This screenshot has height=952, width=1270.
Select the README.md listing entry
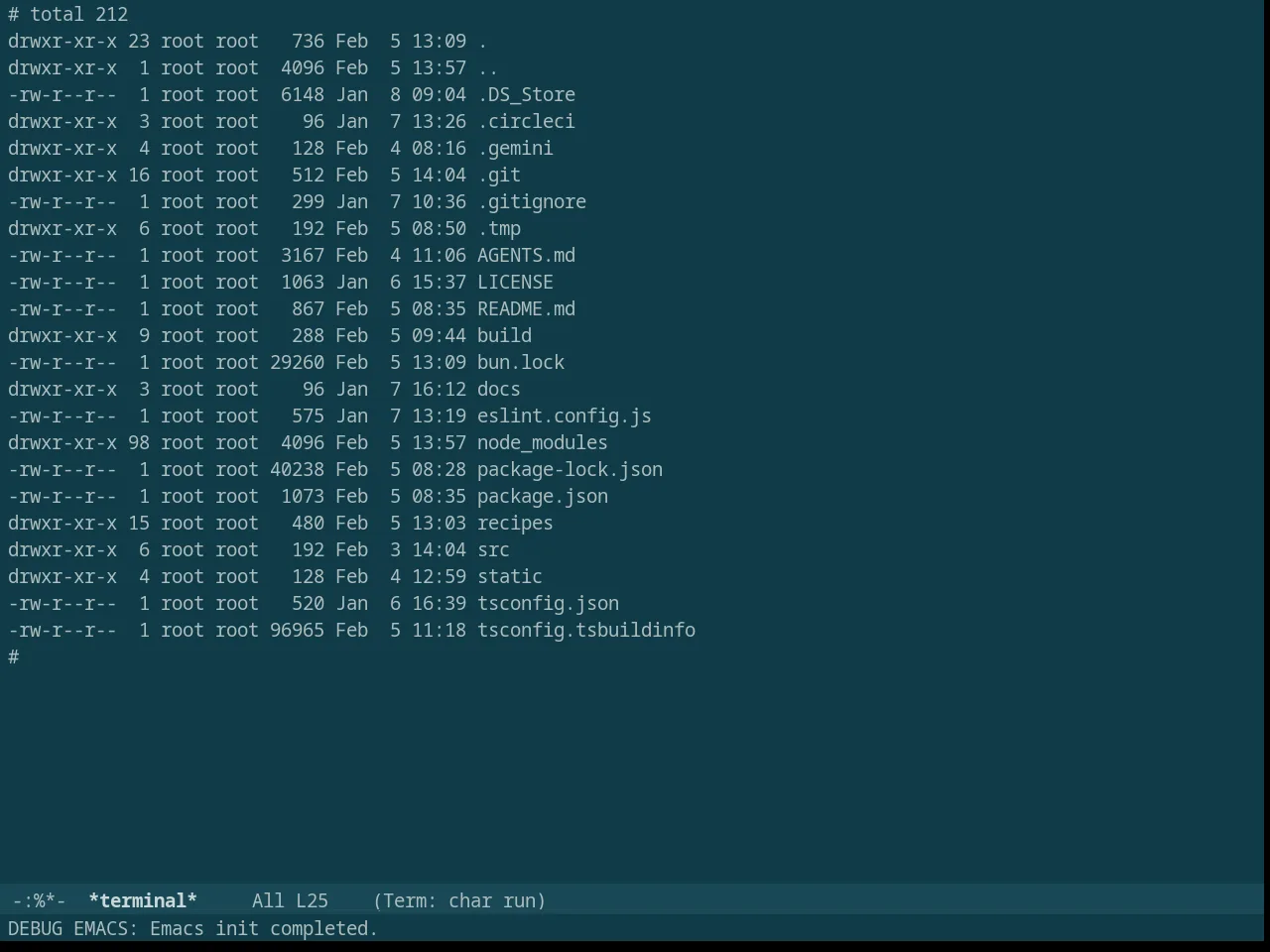pyautogui.click(x=527, y=309)
